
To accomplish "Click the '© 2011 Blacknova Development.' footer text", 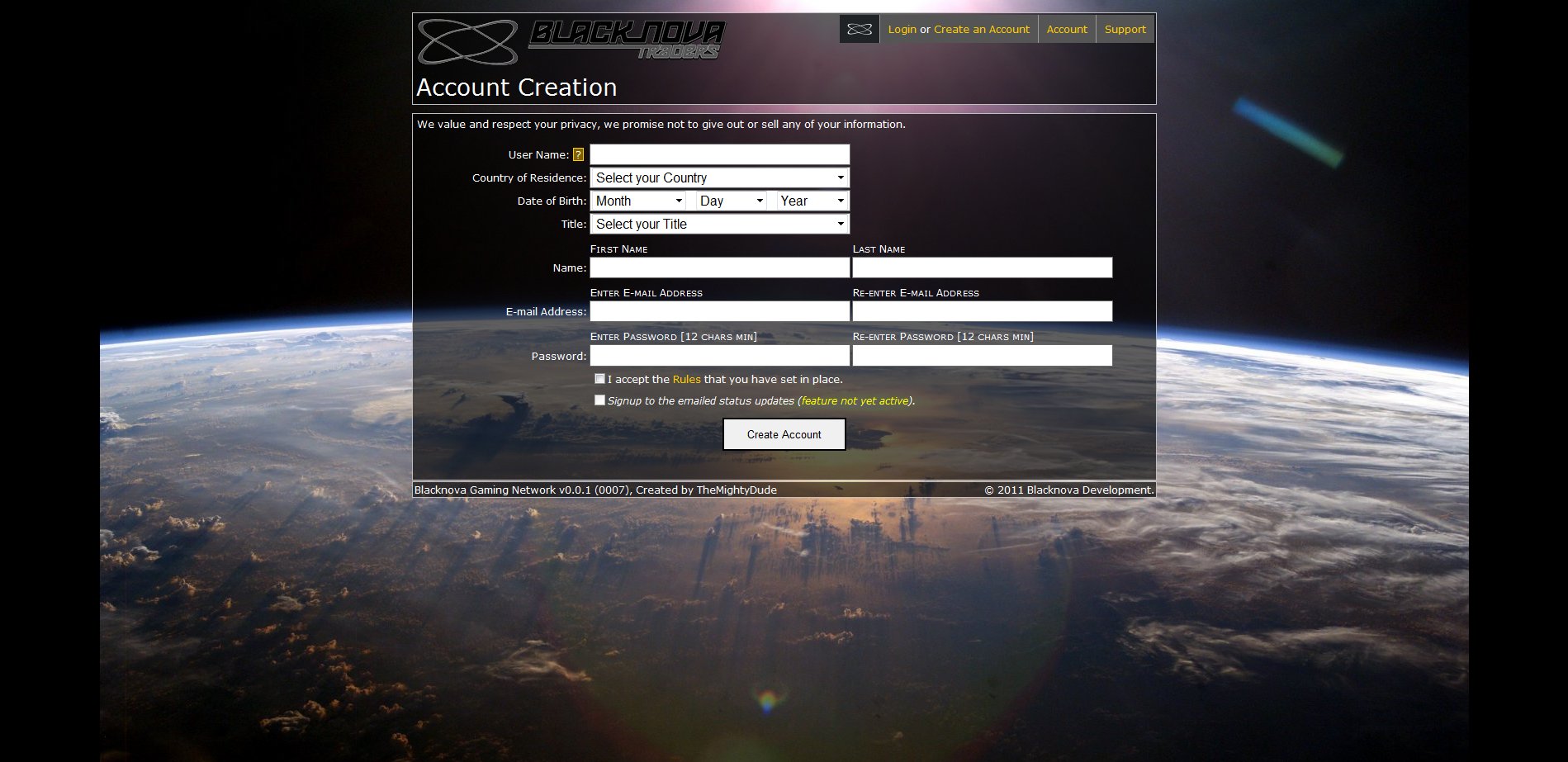I will tap(1069, 490).
